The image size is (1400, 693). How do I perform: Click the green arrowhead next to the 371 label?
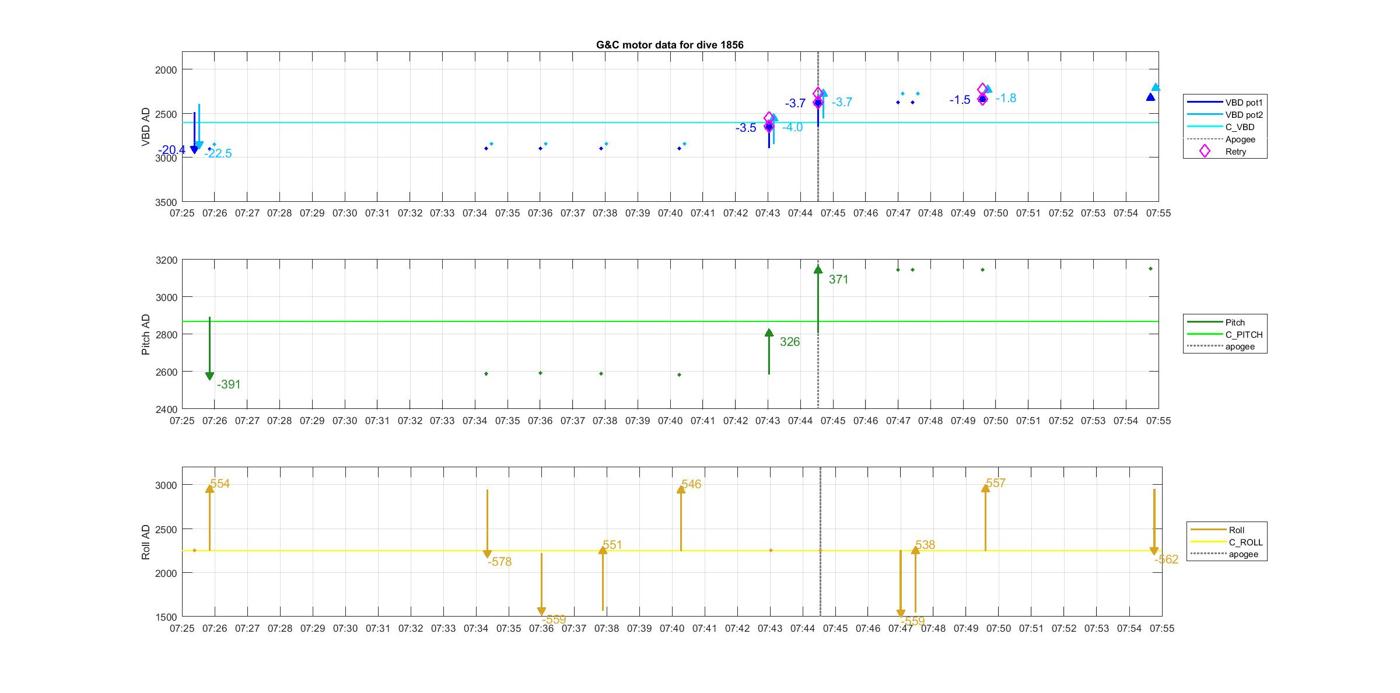pyautogui.click(x=818, y=269)
